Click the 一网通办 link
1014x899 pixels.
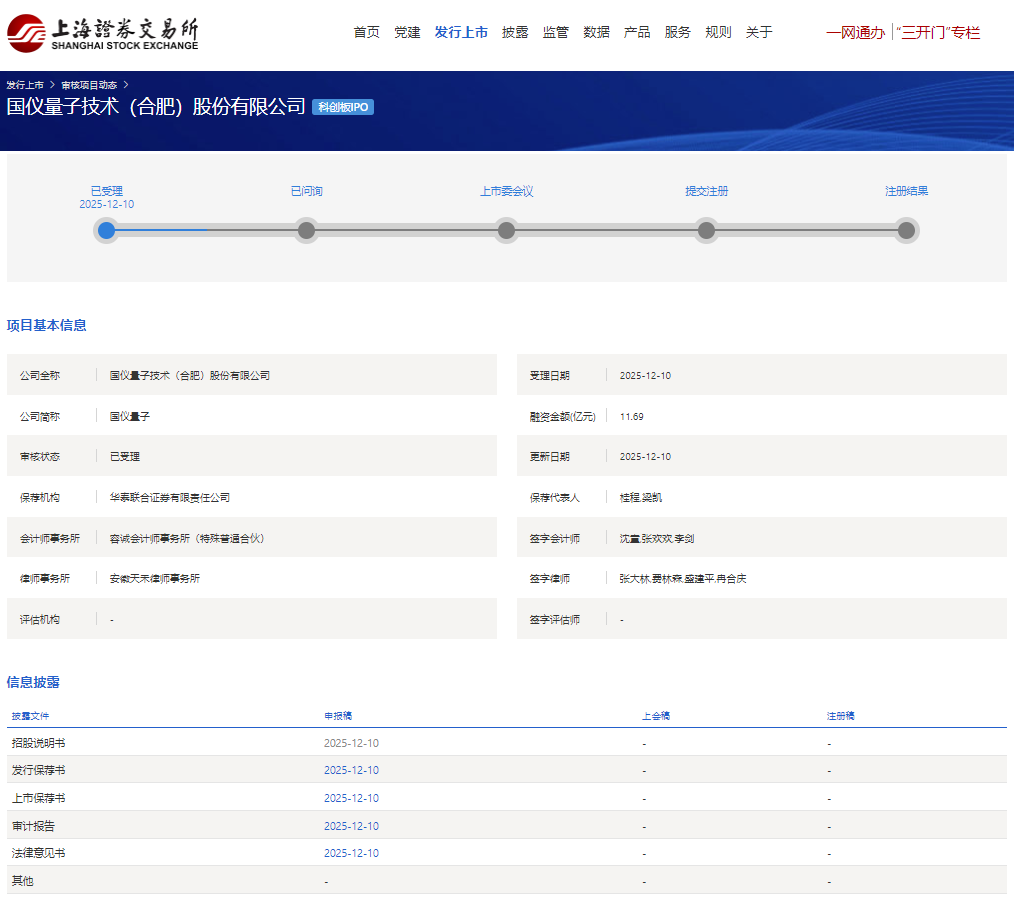[x=855, y=32]
